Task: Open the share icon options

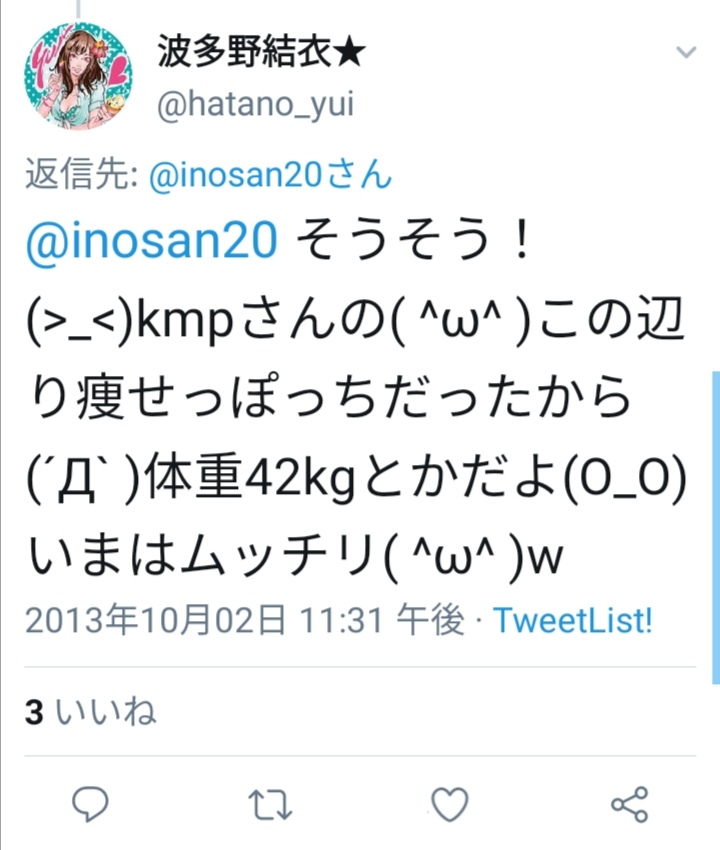Action: point(629,804)
